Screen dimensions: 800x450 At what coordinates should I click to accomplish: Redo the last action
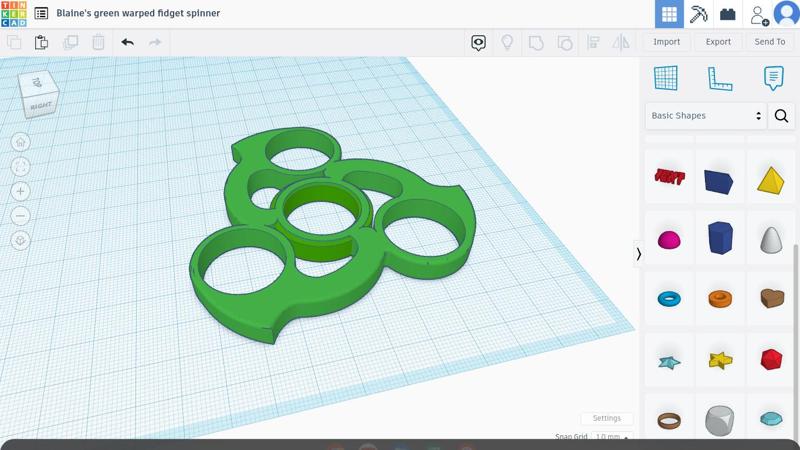155,42
